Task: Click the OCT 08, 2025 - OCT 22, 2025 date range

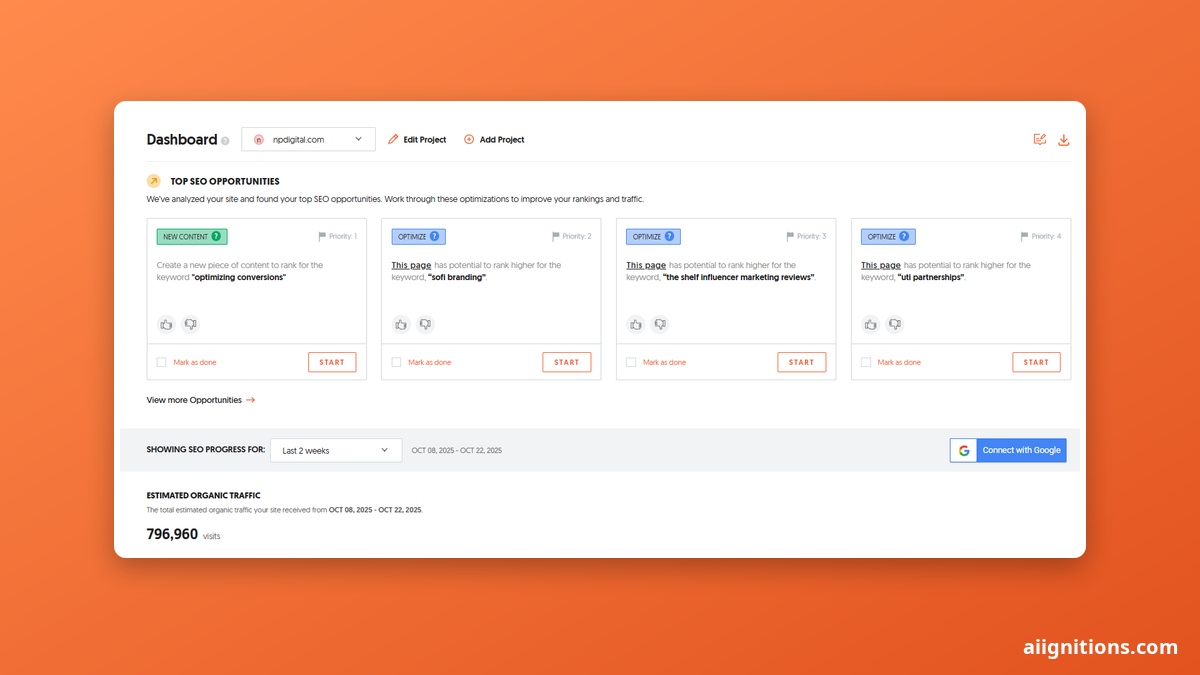Action: point(457,451)
